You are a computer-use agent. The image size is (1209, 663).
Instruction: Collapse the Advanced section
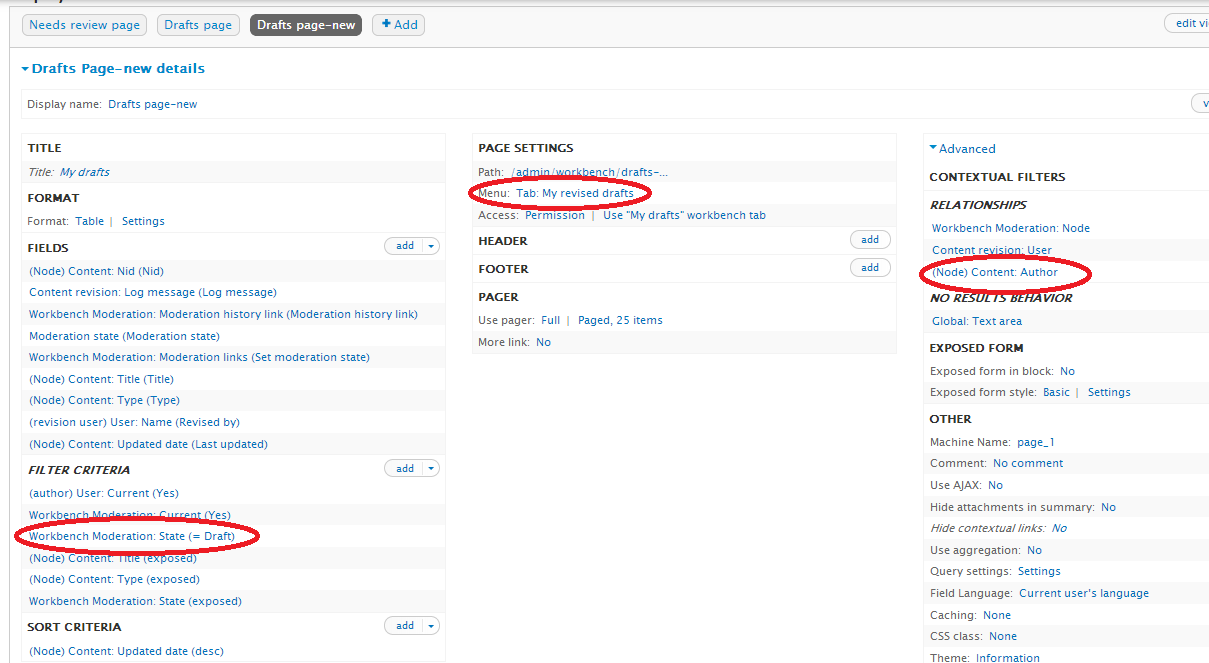962,149
